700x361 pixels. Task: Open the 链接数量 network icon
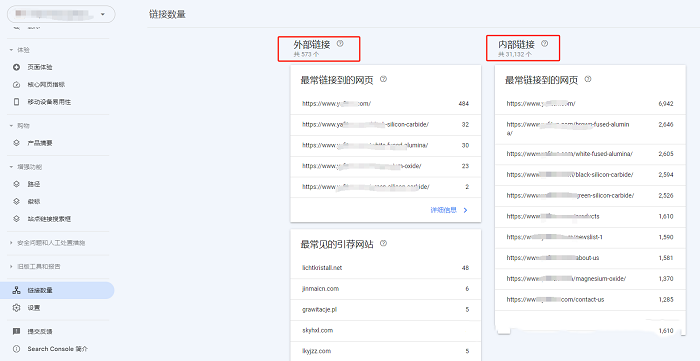click(x=17, y=290)
